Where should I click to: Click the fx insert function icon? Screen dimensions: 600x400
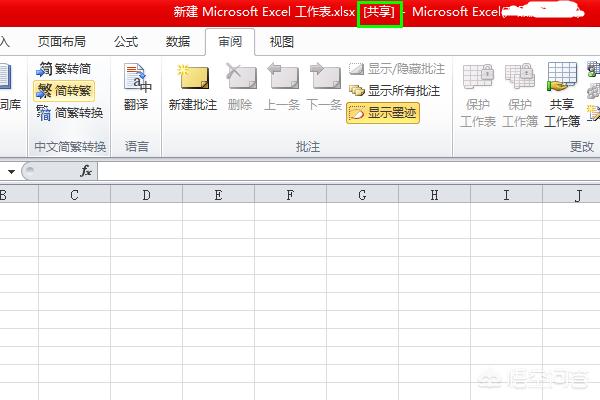pos(86,171)
